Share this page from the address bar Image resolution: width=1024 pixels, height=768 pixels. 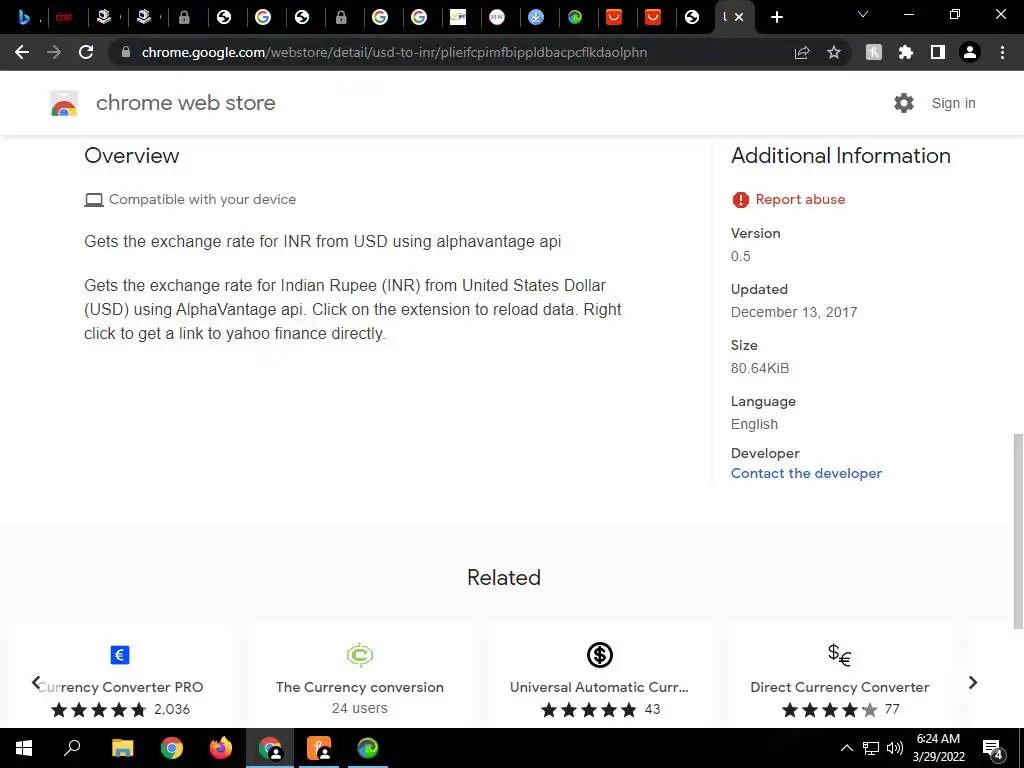point(802,52)
